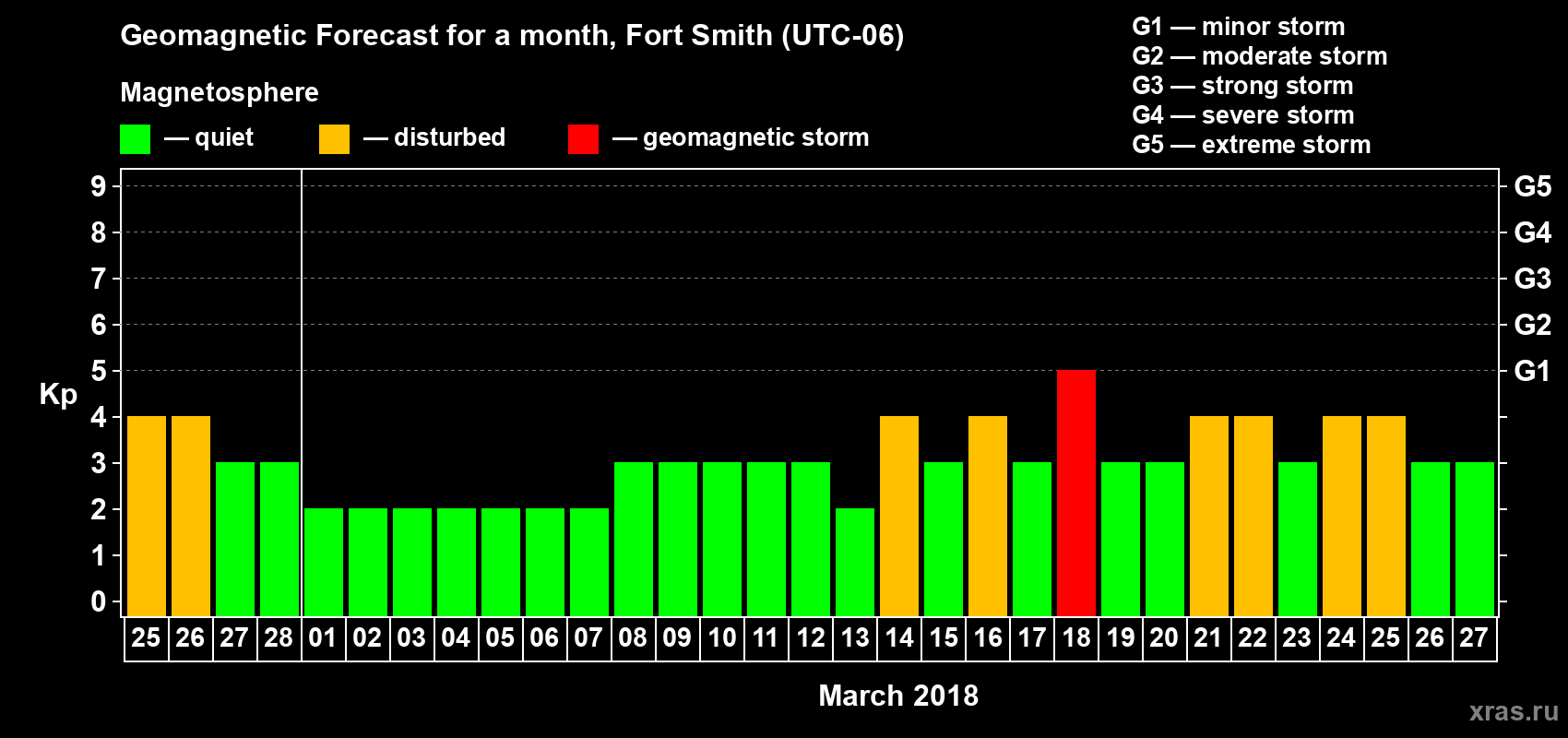Click the green bar above date 20
The height and width of the screenshot is (738, 1568).
coord(1165,540)
